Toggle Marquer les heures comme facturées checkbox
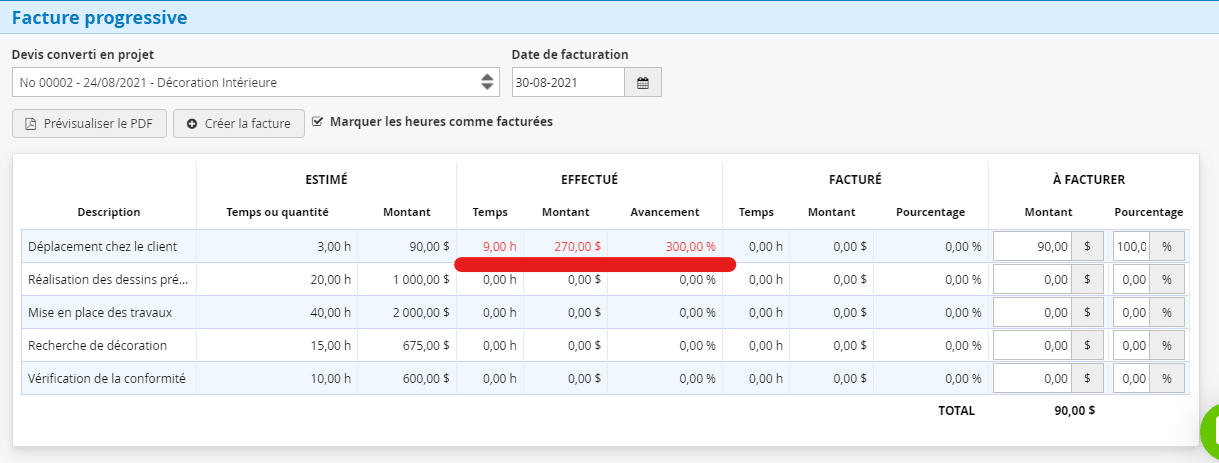The height and width of the screenshot is (463, 1219). point(318,122)
